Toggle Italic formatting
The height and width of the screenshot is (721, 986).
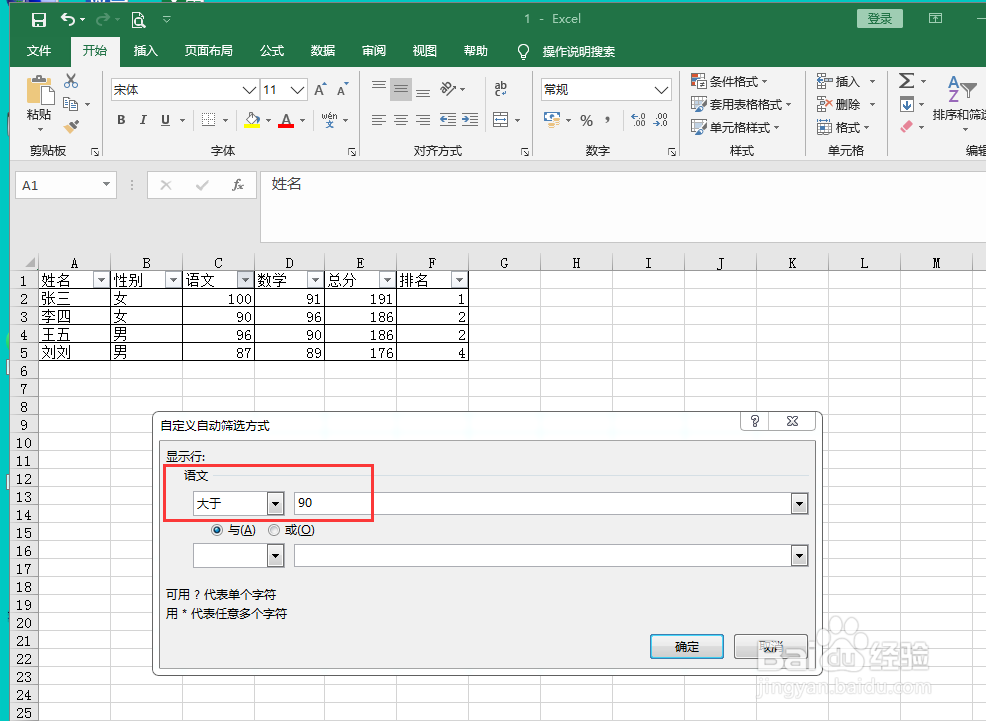click(143, 119)
